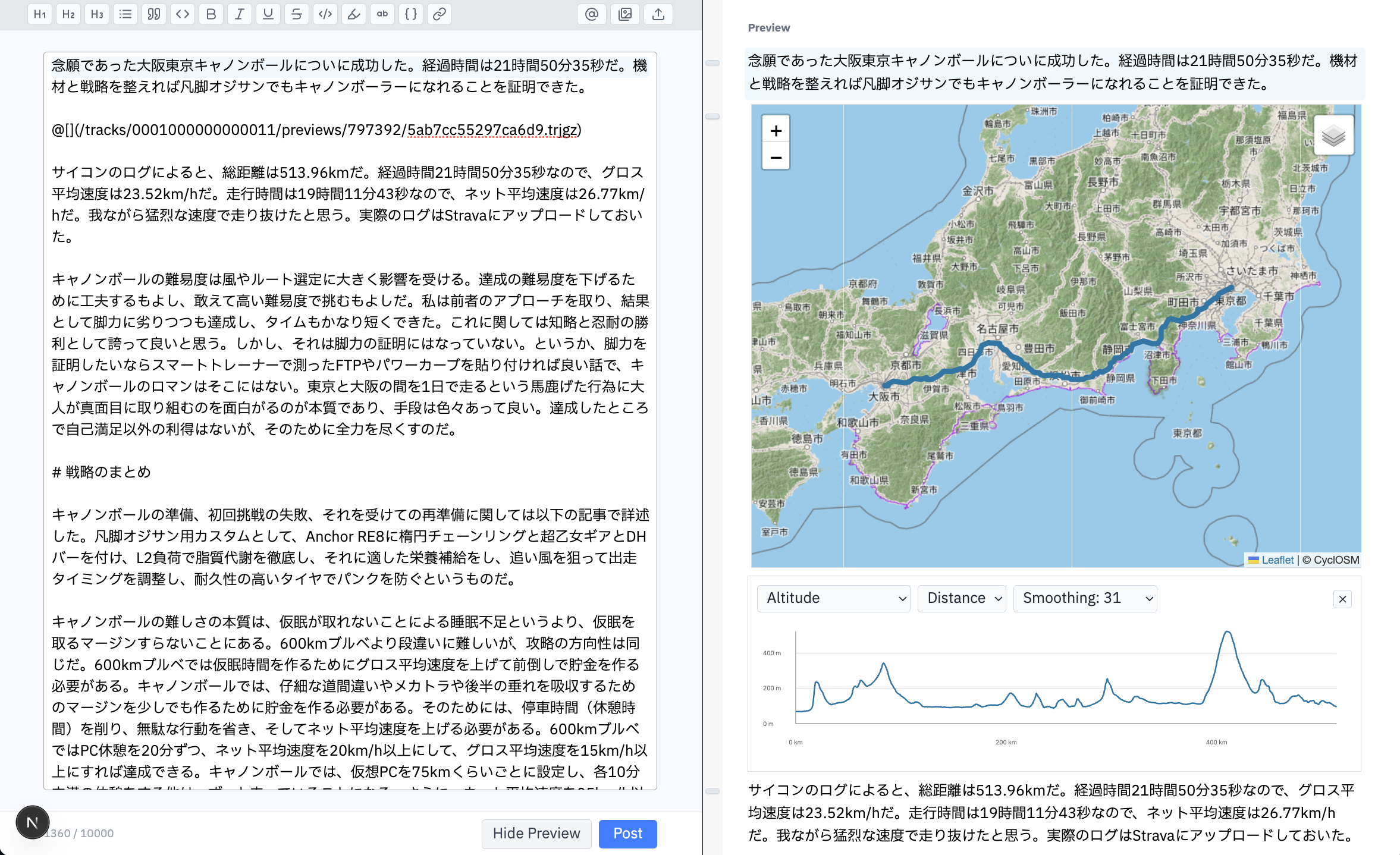Image resolution: width=1400 pixels, height=855 pixels.
Task: Apply highlighter marker formatting
Action: tap(354, 14)
